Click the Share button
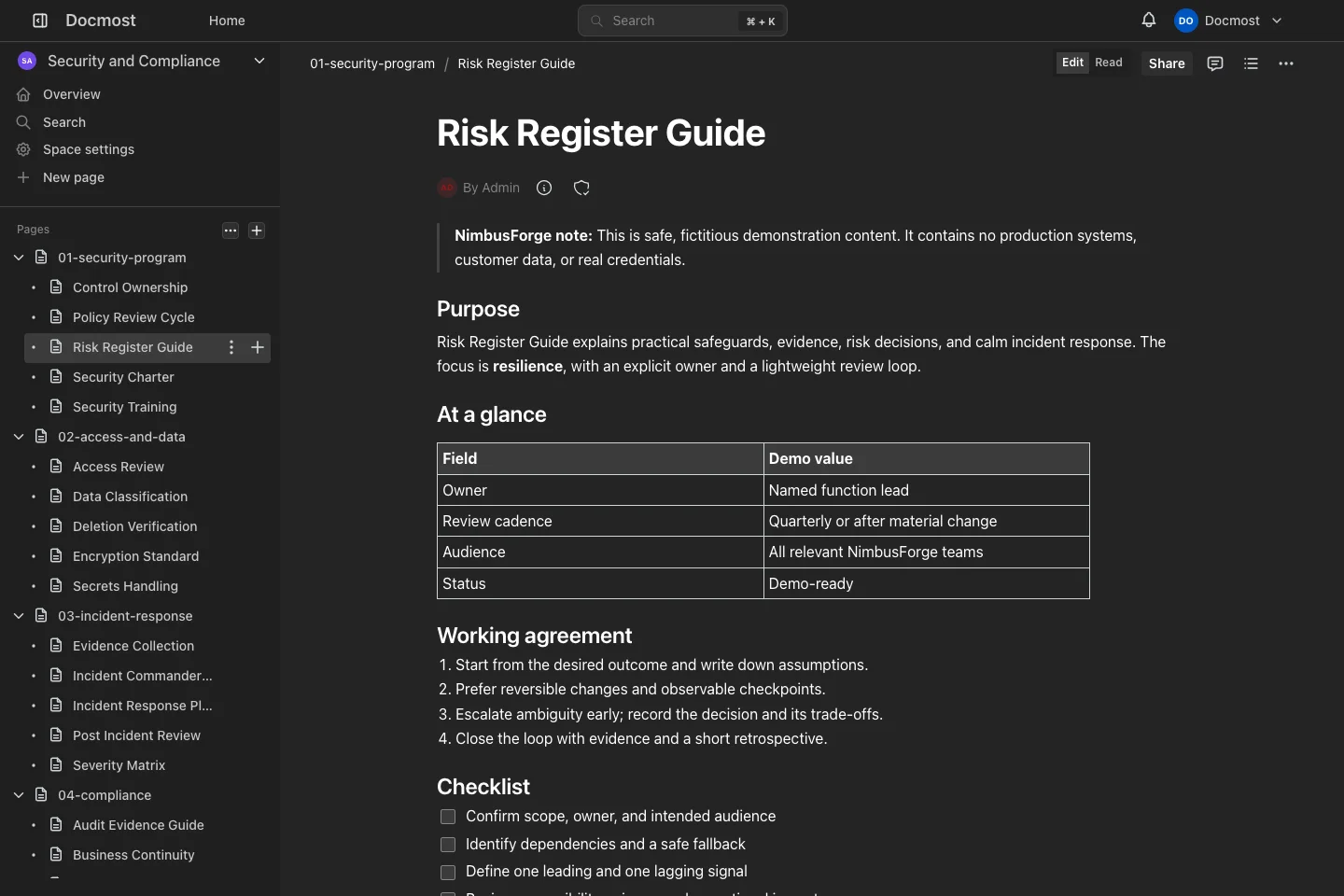 point(1167,63)
